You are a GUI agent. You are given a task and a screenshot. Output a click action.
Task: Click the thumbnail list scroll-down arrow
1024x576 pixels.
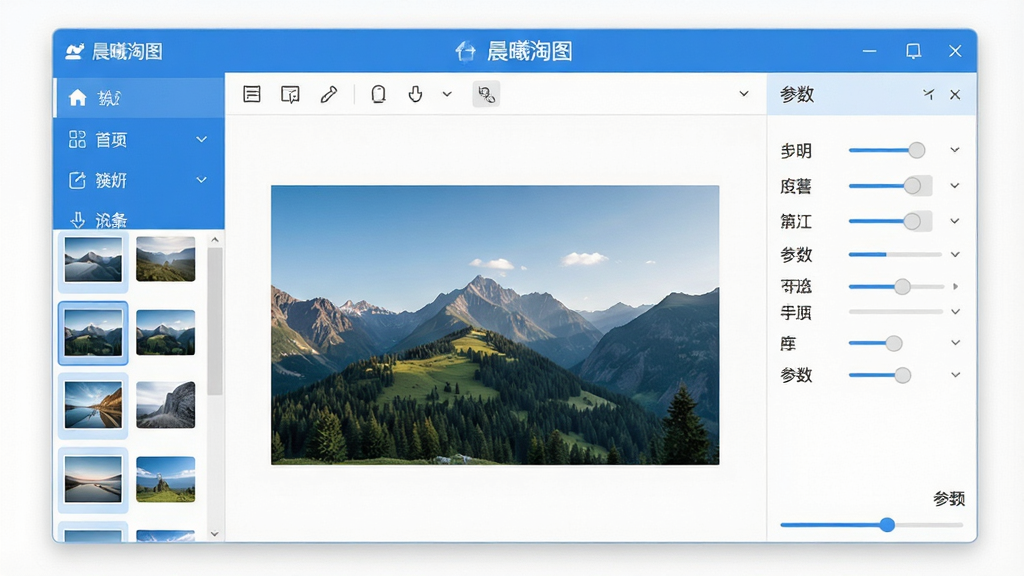pyautogui.click(x=215, y=534)
